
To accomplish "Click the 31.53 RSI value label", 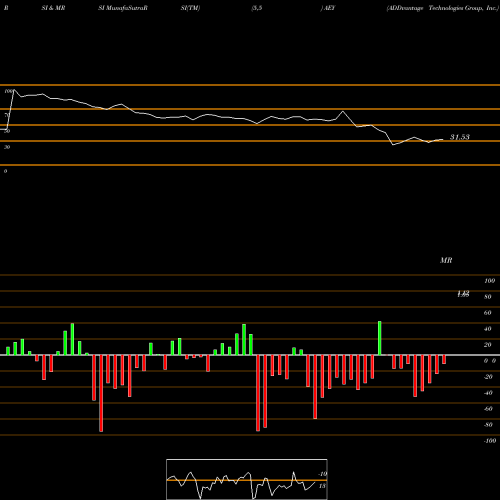I will tap(460, 137).
